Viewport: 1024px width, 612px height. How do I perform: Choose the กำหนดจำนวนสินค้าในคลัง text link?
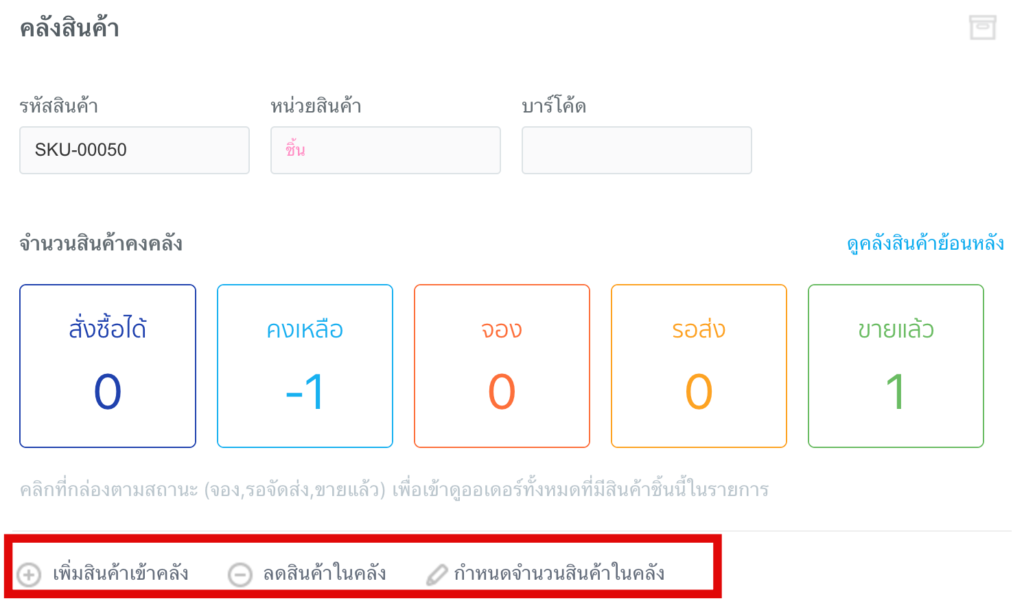point(559,573)
